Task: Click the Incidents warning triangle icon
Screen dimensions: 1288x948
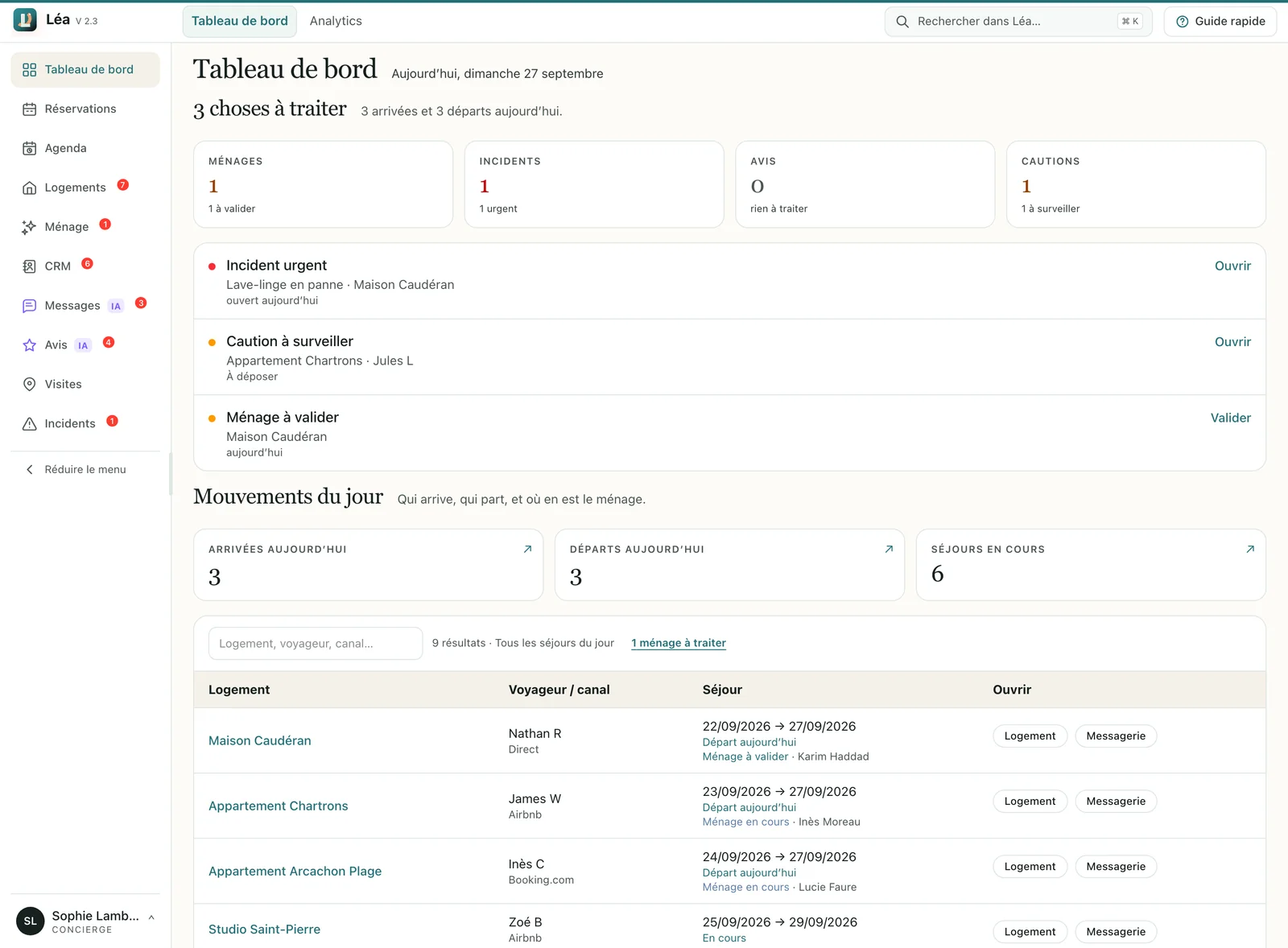Action: (x=30, y=424)
